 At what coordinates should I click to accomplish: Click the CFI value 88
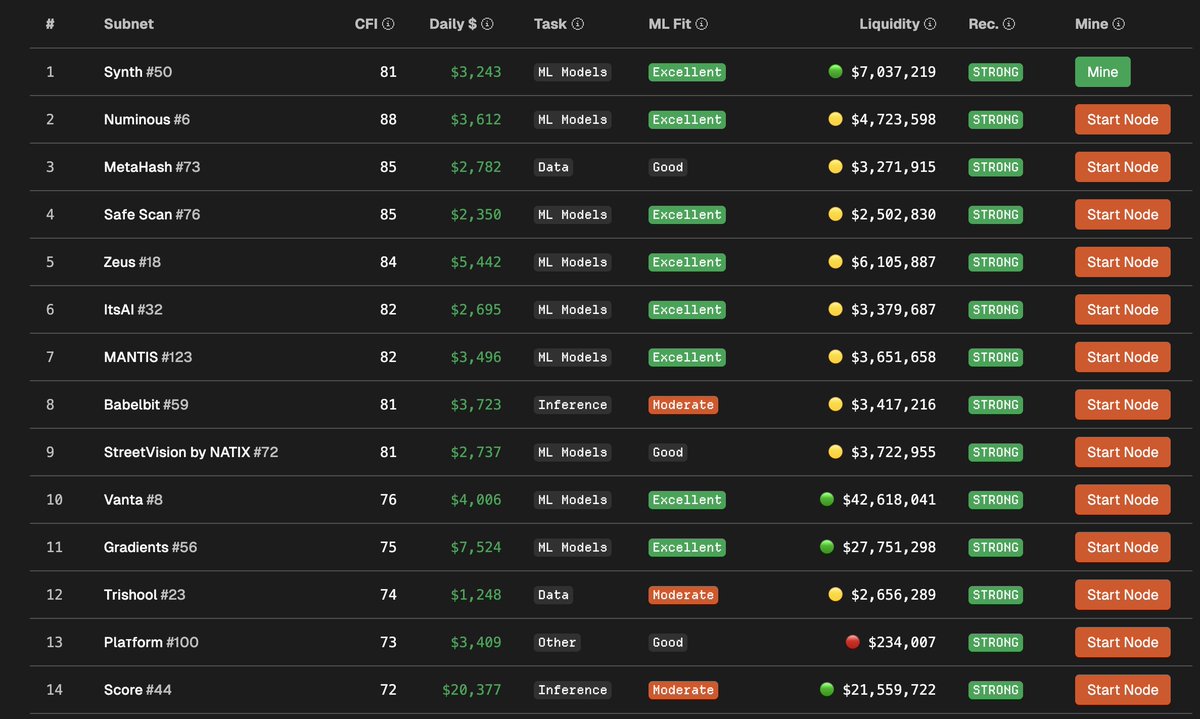(388, 119)
